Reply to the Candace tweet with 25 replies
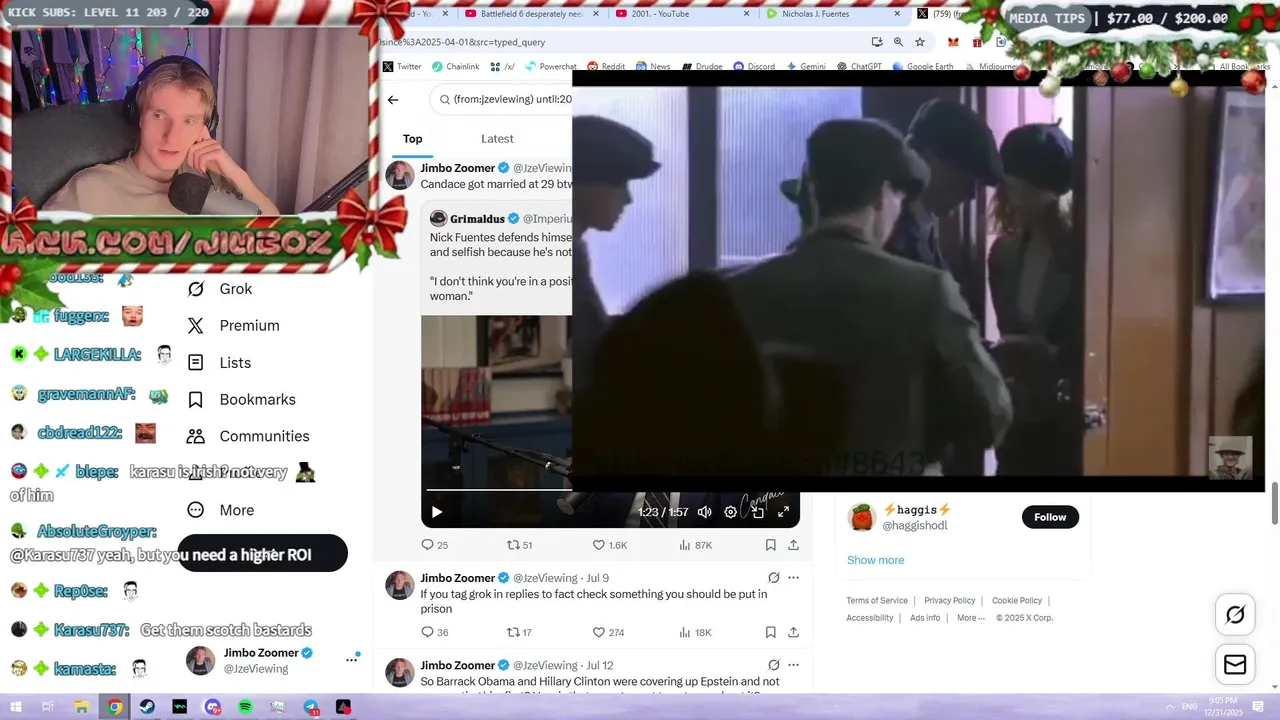 click(x=434, y=545)
